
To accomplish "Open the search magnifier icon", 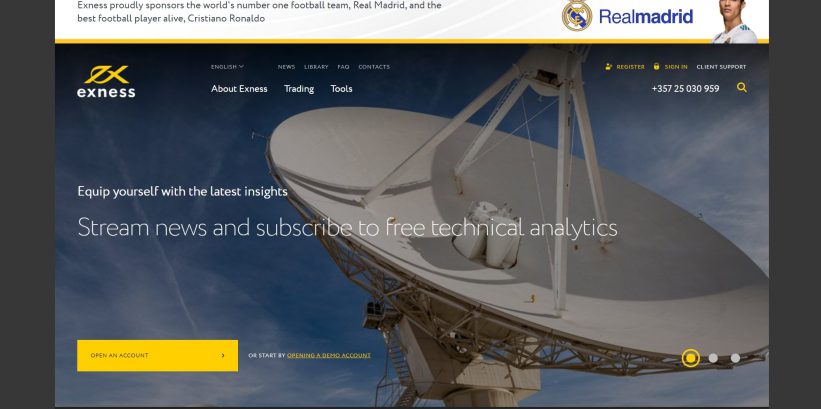I will [x=741, y=87].
